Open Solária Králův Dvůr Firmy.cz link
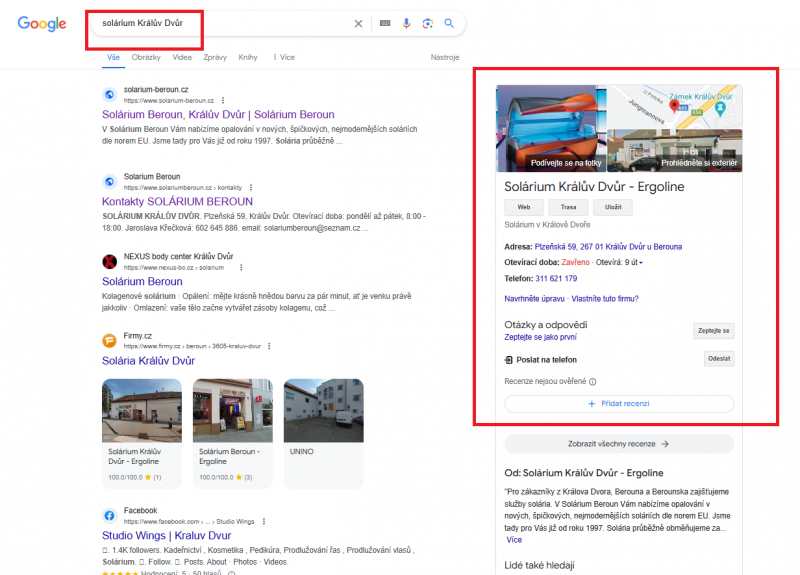 click(148, 361)
